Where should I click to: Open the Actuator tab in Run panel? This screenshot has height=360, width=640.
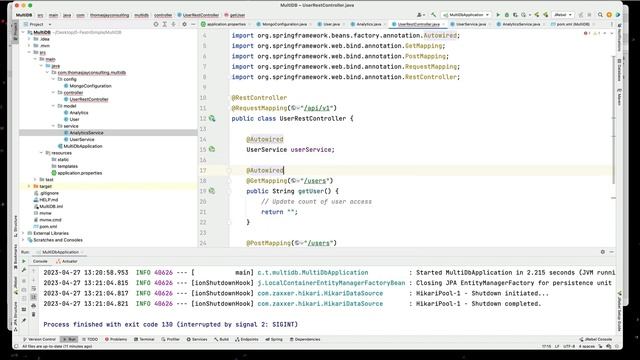point(67,261)
